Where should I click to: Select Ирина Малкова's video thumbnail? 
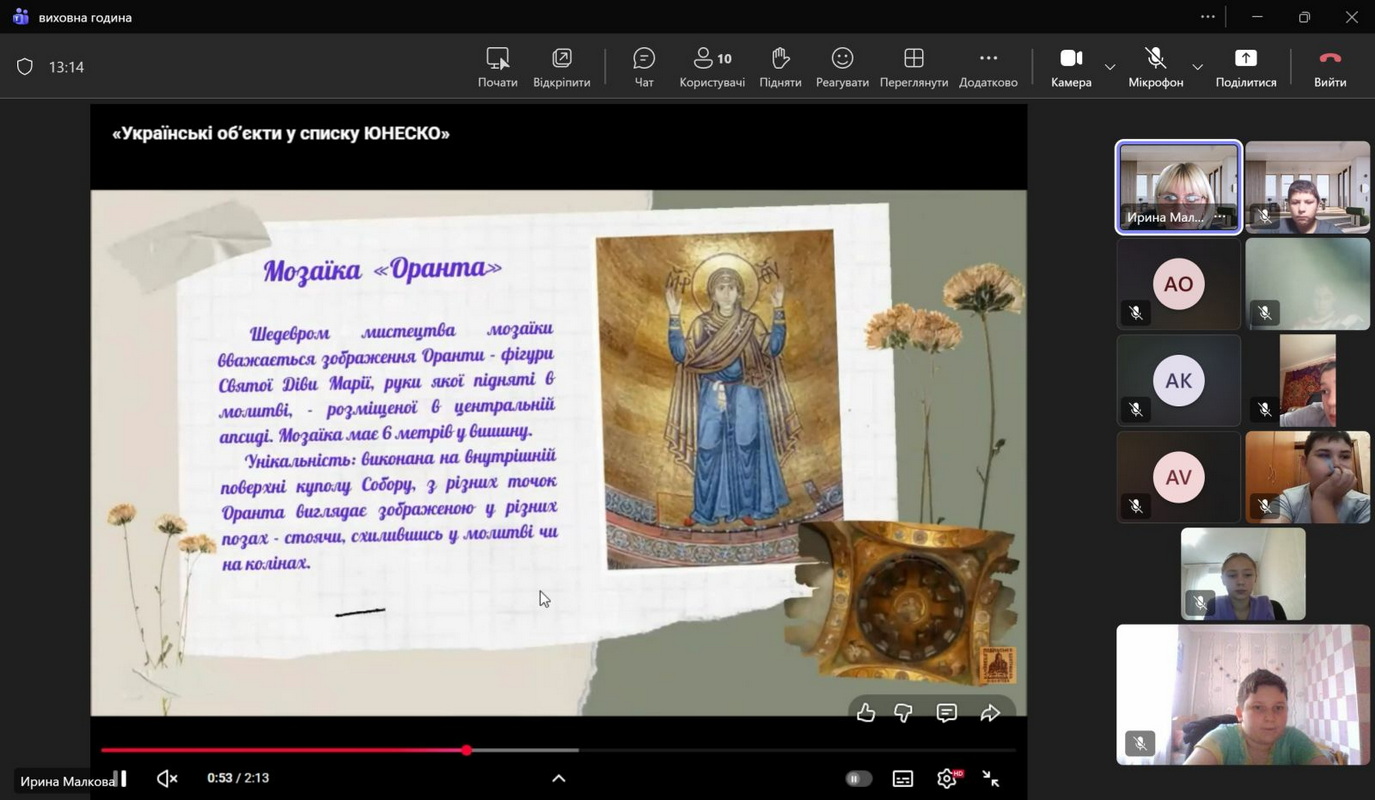pyautogui.click(x=1178, y=187)
